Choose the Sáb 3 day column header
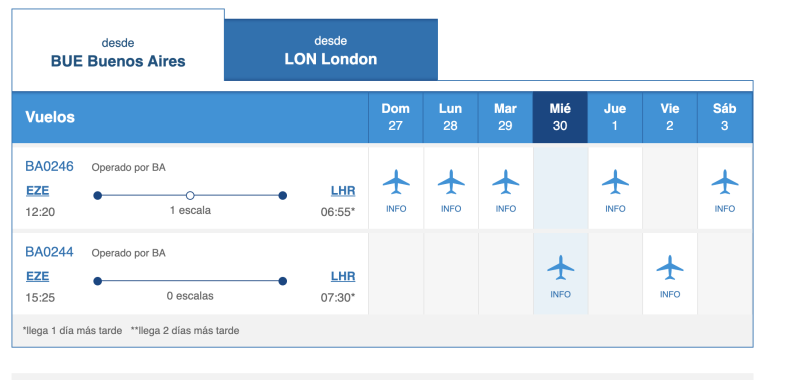 tap(724, 117)
